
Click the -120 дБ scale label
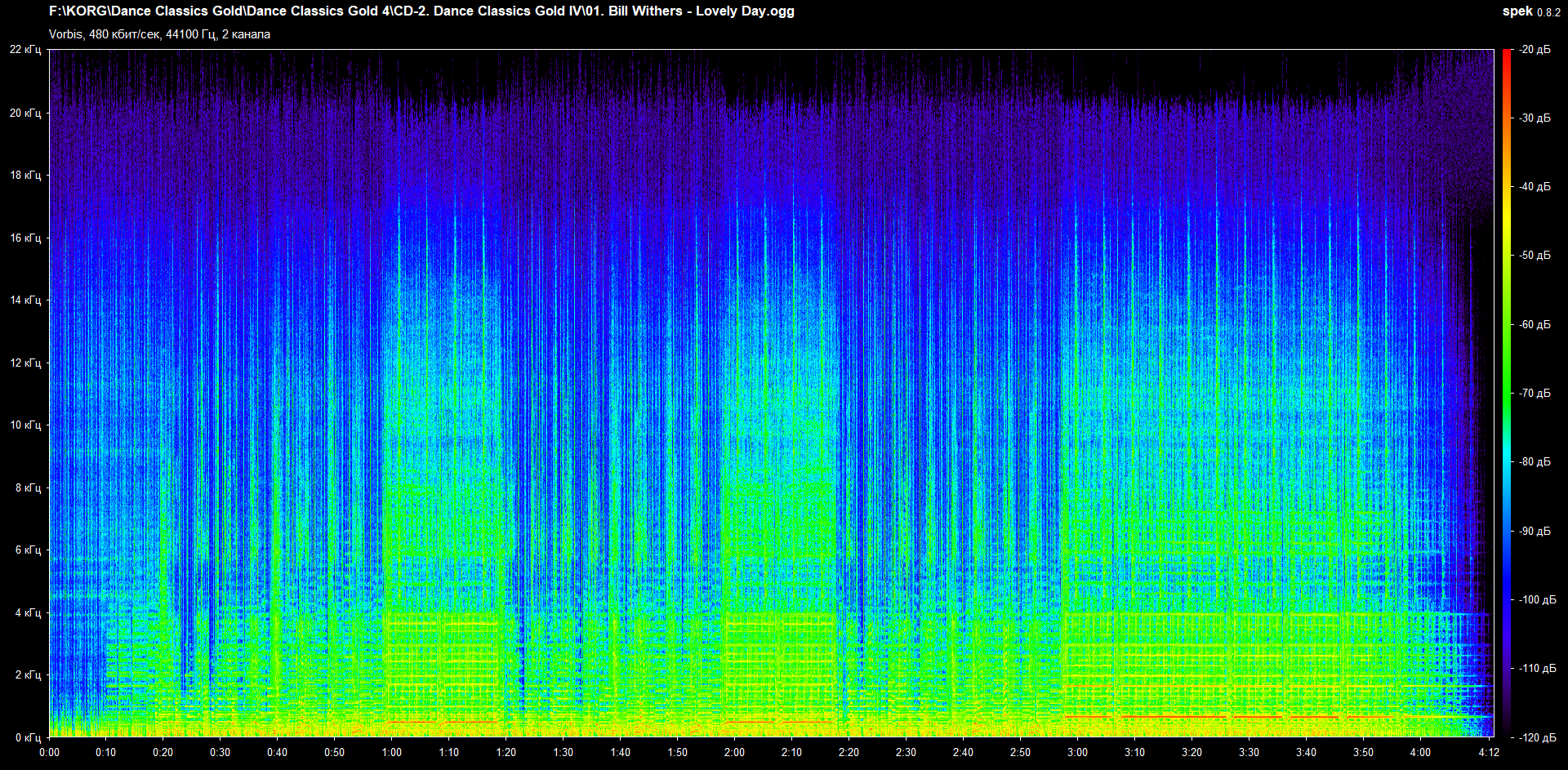tap(1535, 737)
